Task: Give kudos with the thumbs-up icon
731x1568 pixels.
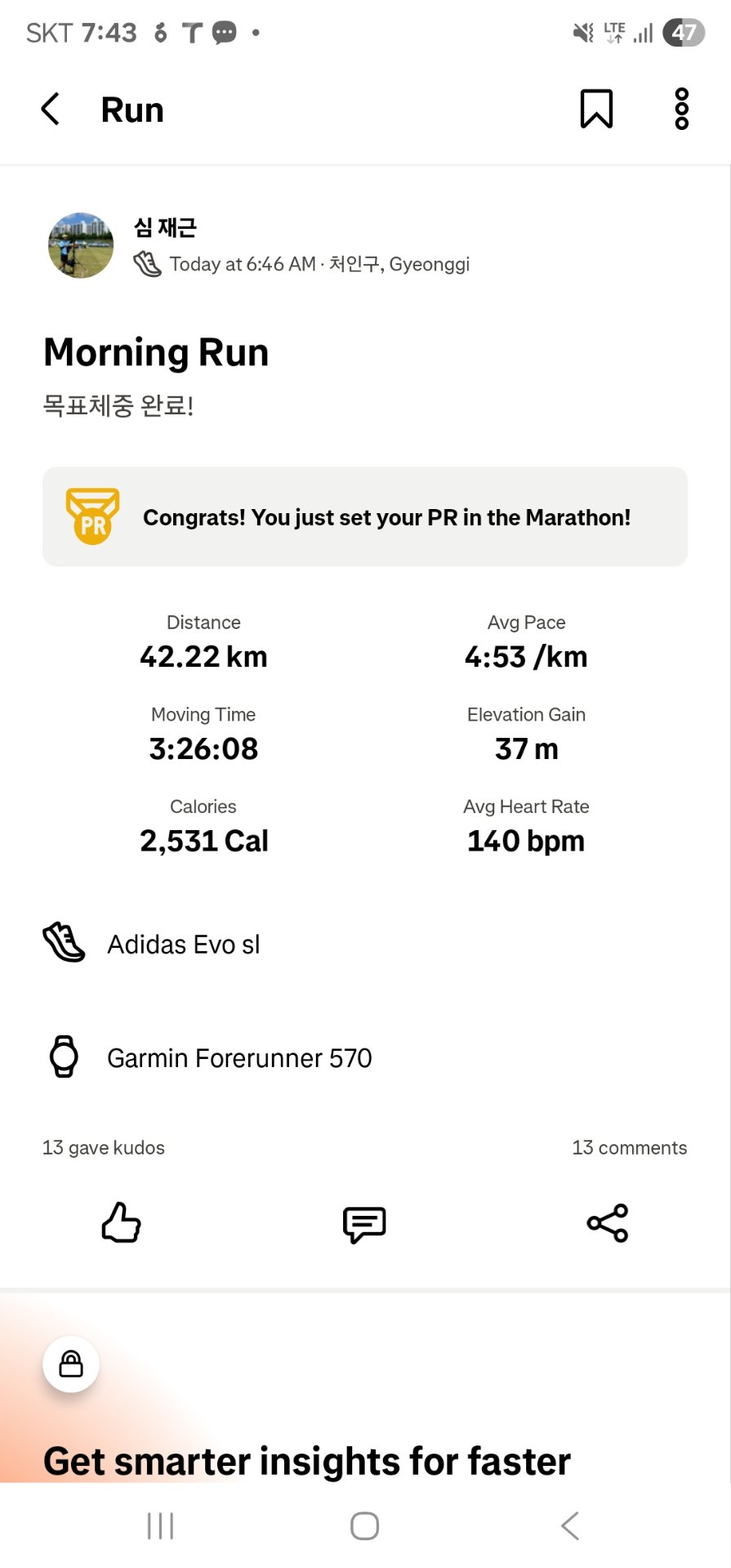Action: tap(121, 1223)
